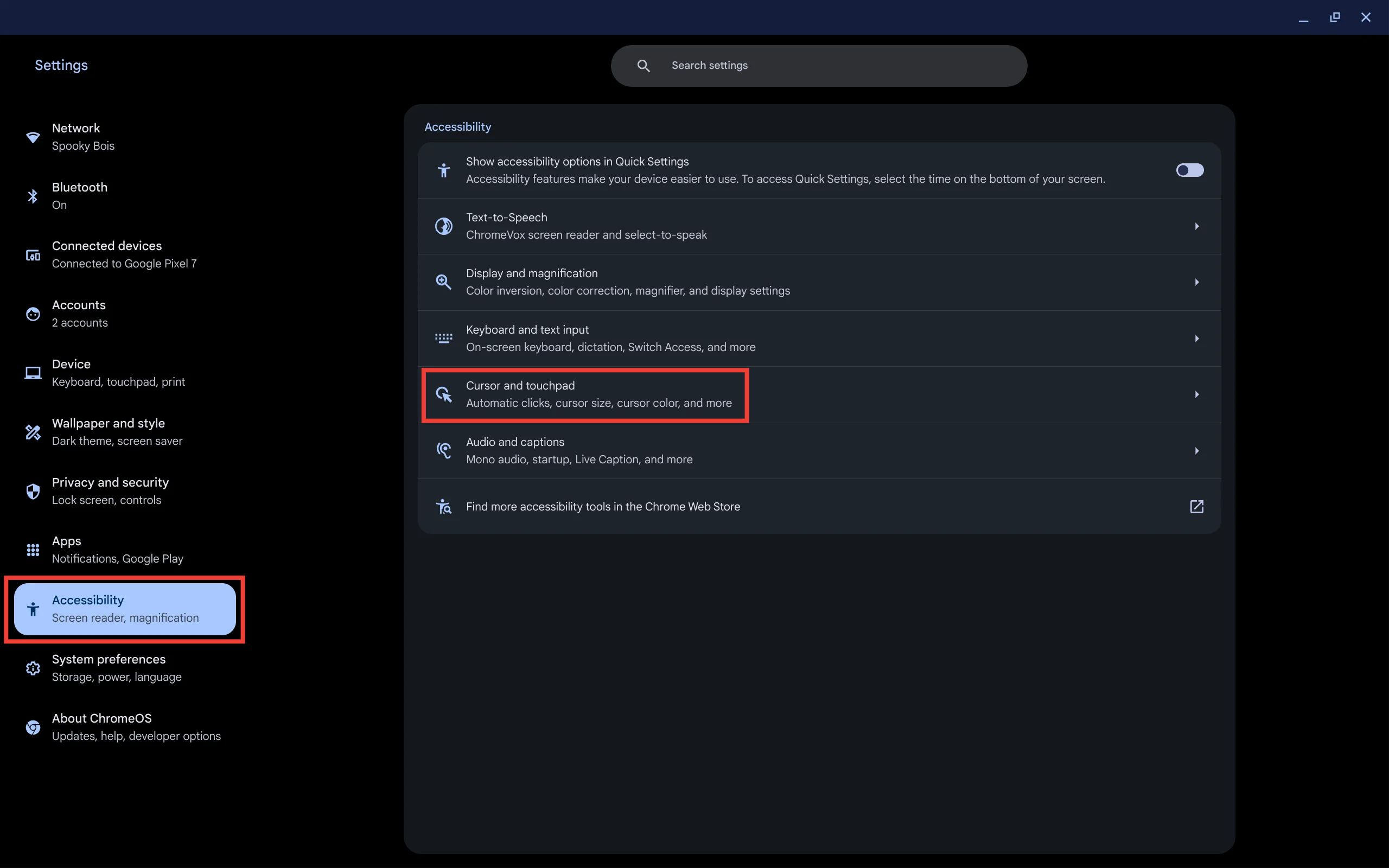The width and height of the screenshot is (1389, 868).
Task: Open the Accounts section in sidebar
Action: point(80,314)
